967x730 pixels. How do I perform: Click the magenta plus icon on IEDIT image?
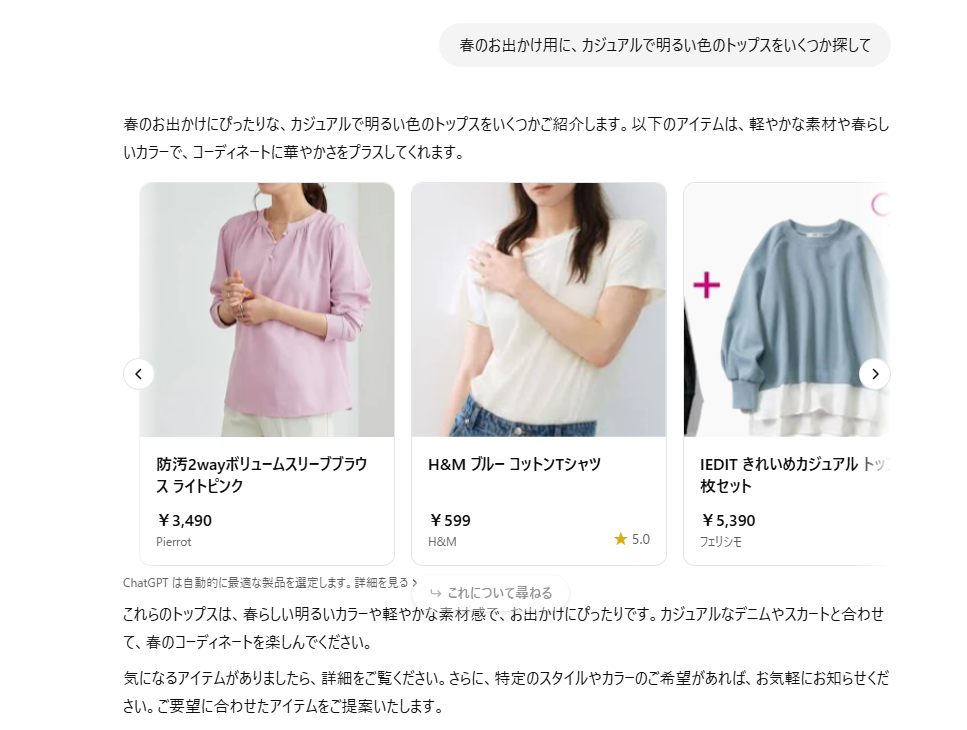(707, 285)
